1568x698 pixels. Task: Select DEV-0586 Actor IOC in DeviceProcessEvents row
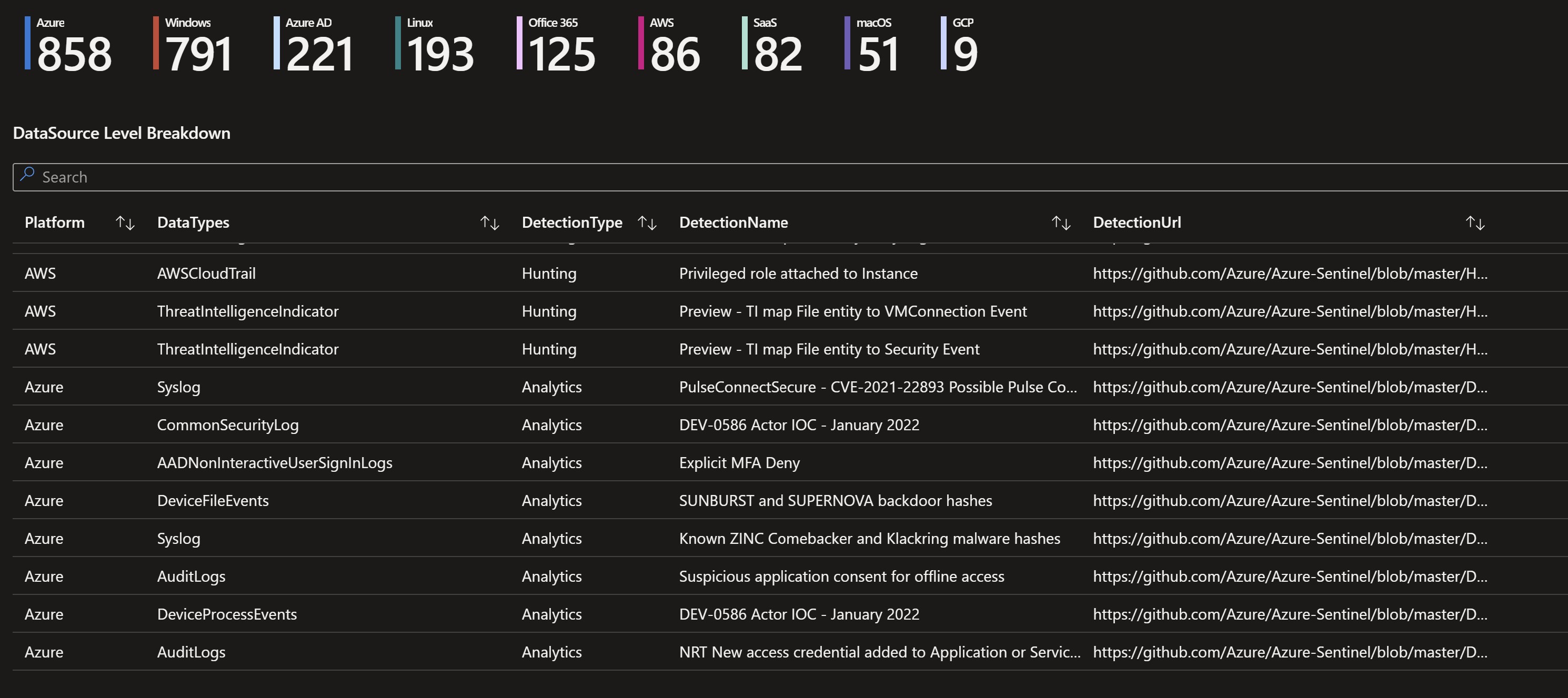click(x=799, y=615)
